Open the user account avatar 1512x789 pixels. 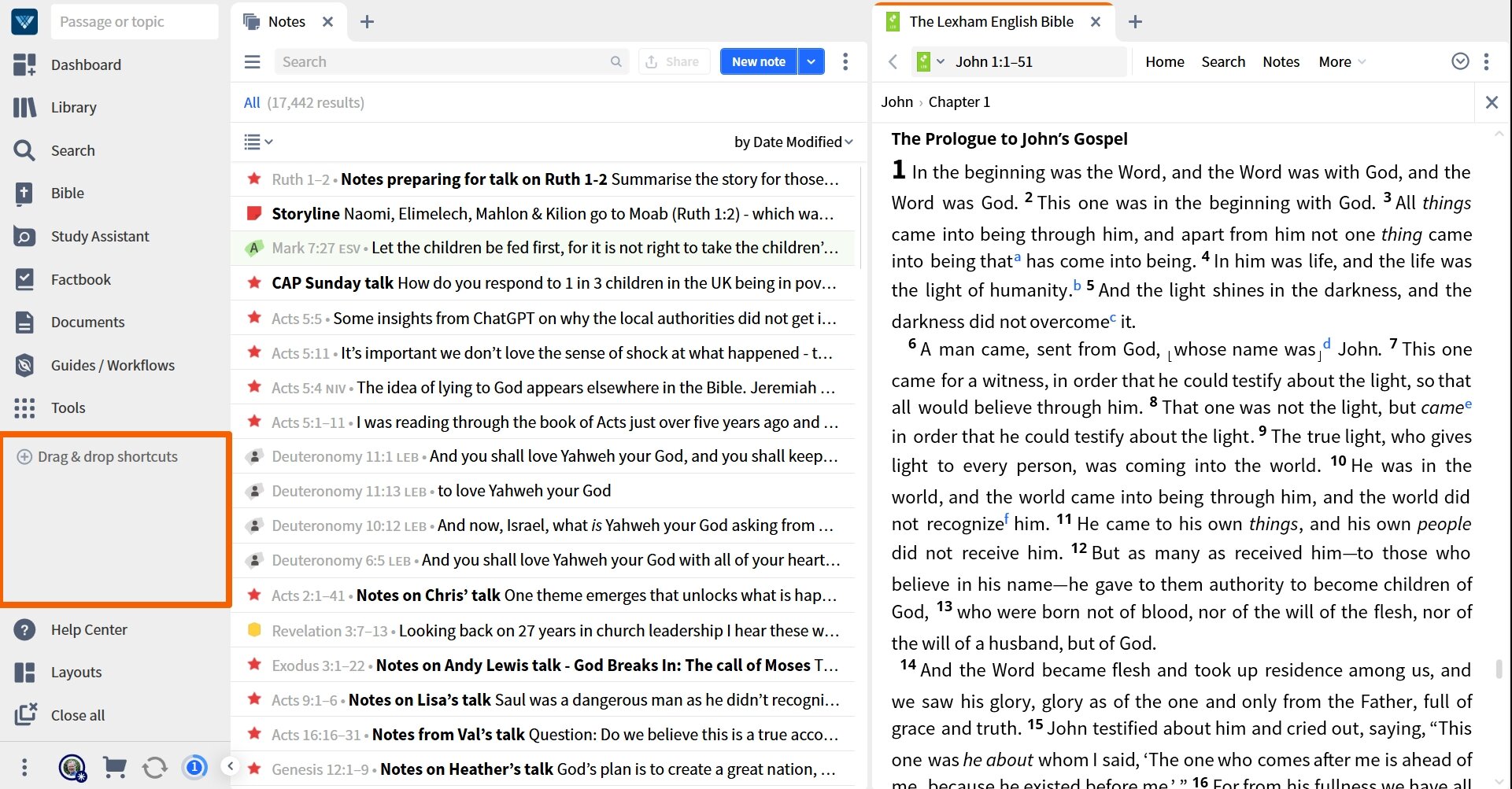coord(72,767)
